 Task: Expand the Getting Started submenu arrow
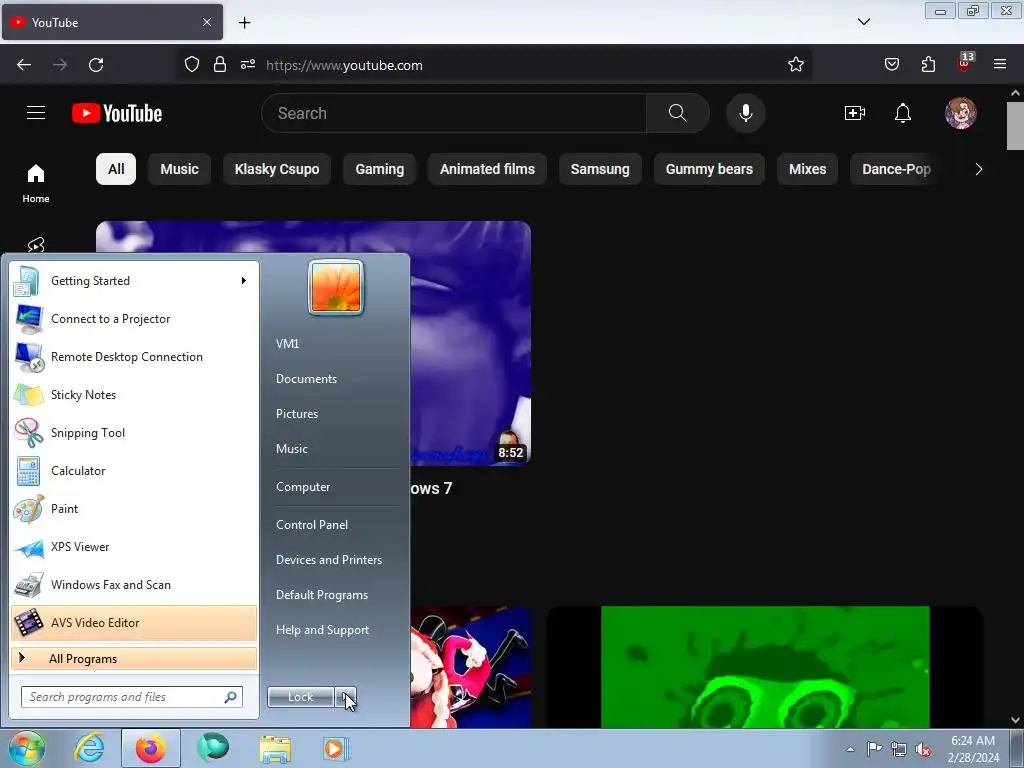pos(244,281)
